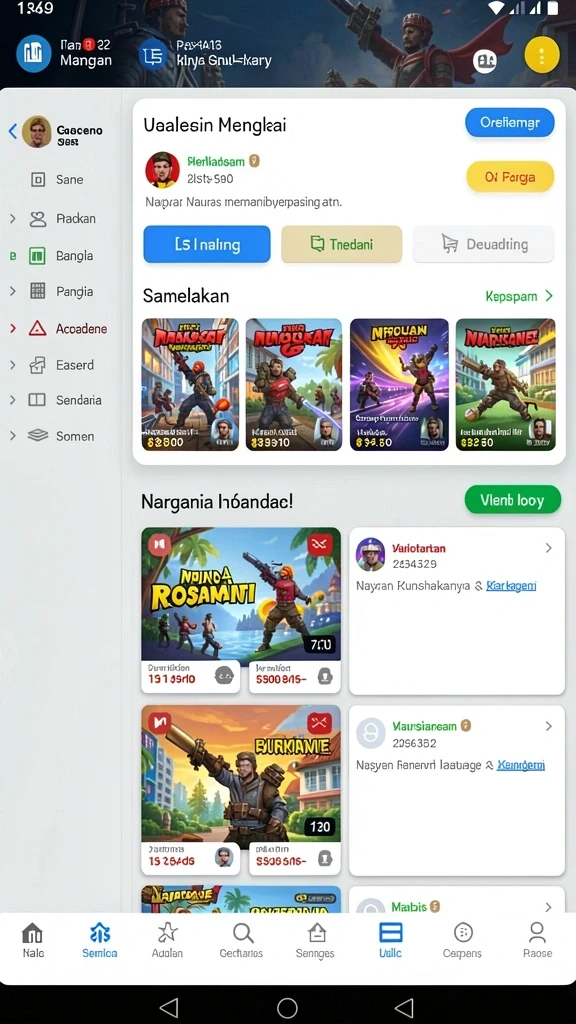Tap the blue Oreliemar button
This screenshot has width=576, height=1024.
pyautogui.click(x=510, y=122)
